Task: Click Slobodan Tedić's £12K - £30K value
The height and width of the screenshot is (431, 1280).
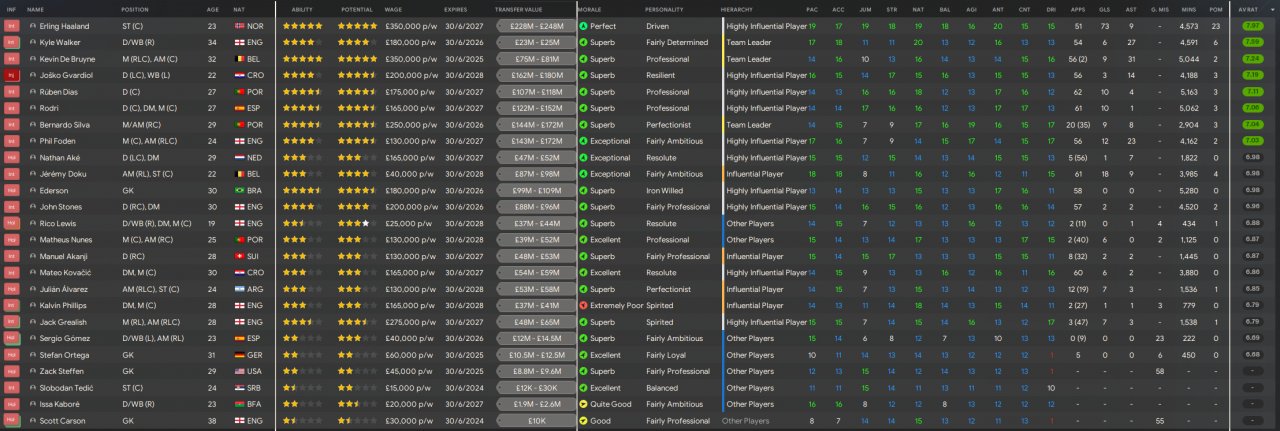Action: [x=536, y=387]
